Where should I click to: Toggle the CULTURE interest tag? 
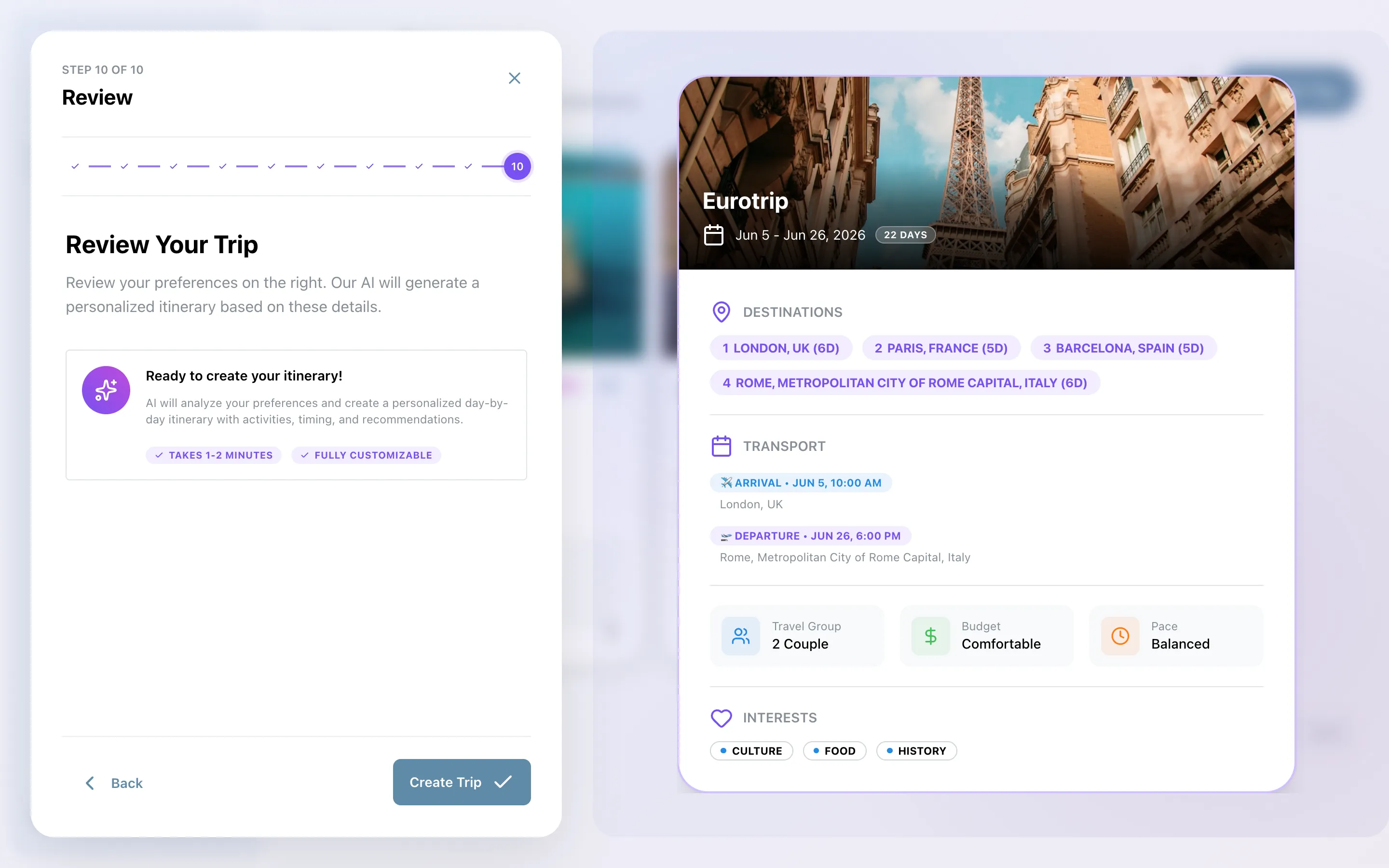(x=751, y=750)
